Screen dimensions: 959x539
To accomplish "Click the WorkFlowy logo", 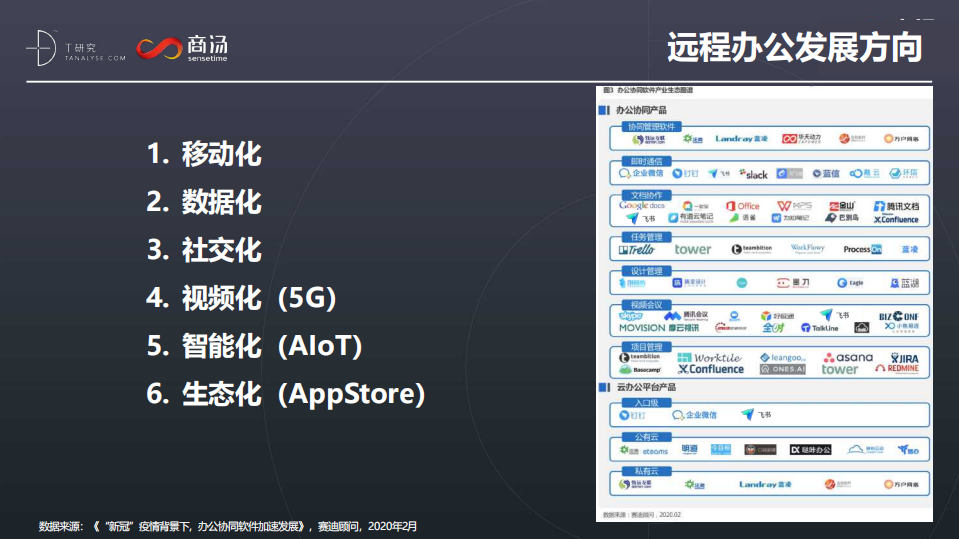I will 807,248.
